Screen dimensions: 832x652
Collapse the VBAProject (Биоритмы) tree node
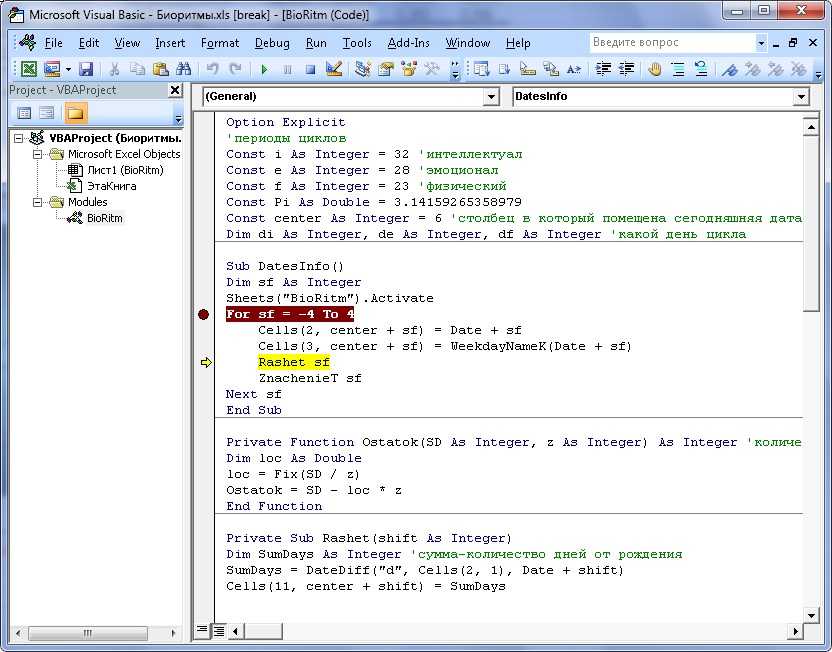click(x=19, y=138)
